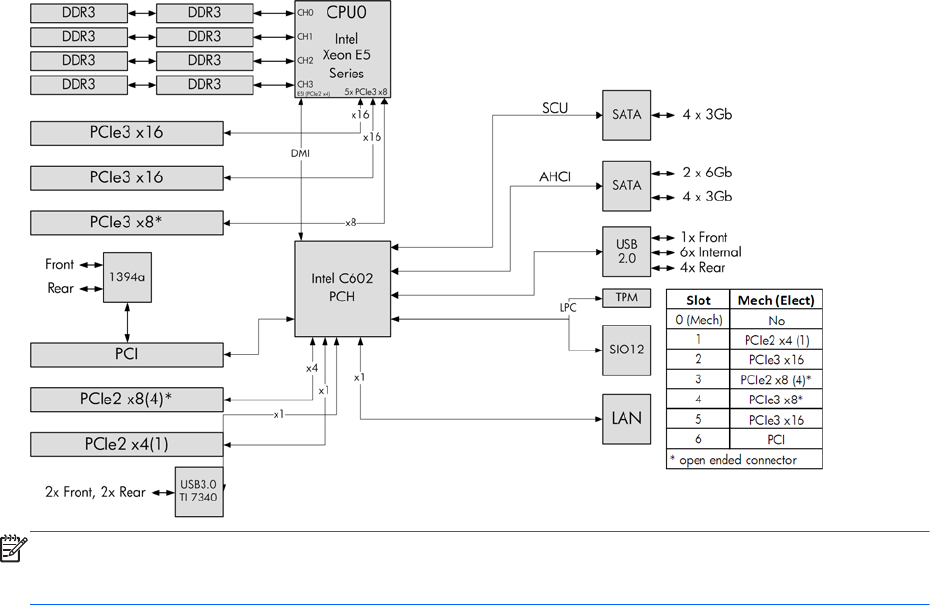Click the '2x Front, 2x Rear' label
The height and width of the screenshot is (605, 930).
coord(95,492)
